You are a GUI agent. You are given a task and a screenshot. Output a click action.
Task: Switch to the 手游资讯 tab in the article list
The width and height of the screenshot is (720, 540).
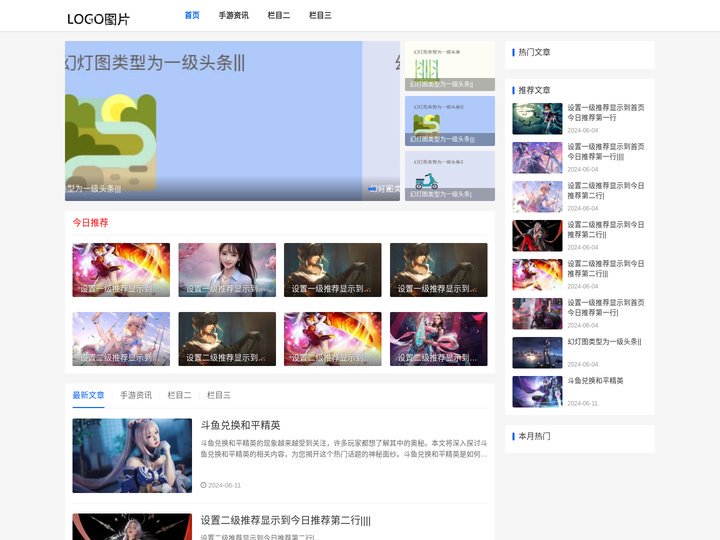136,395
